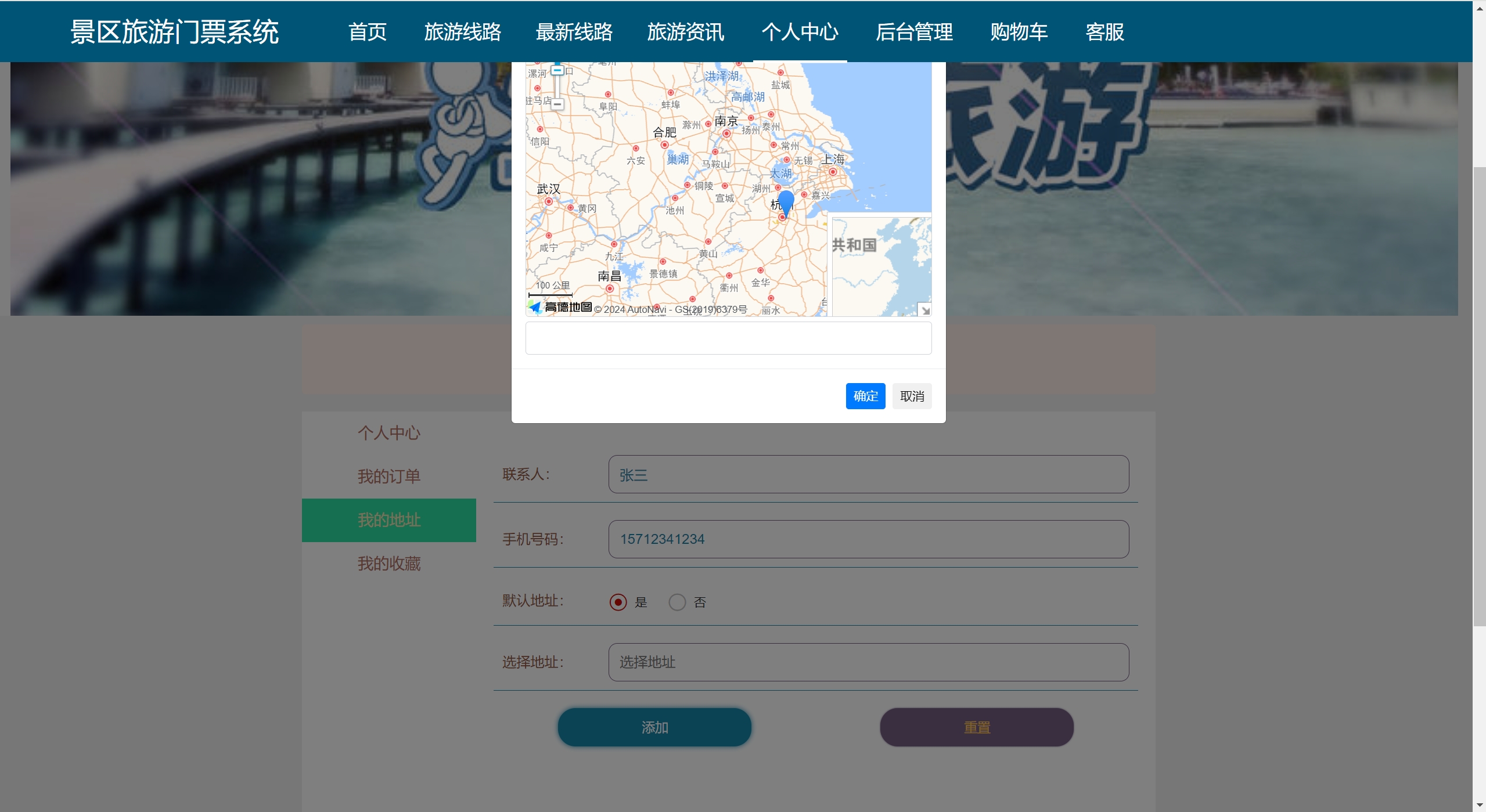
Task: Click the AutoNavi Gaode map logo
Action: point(560,307)
